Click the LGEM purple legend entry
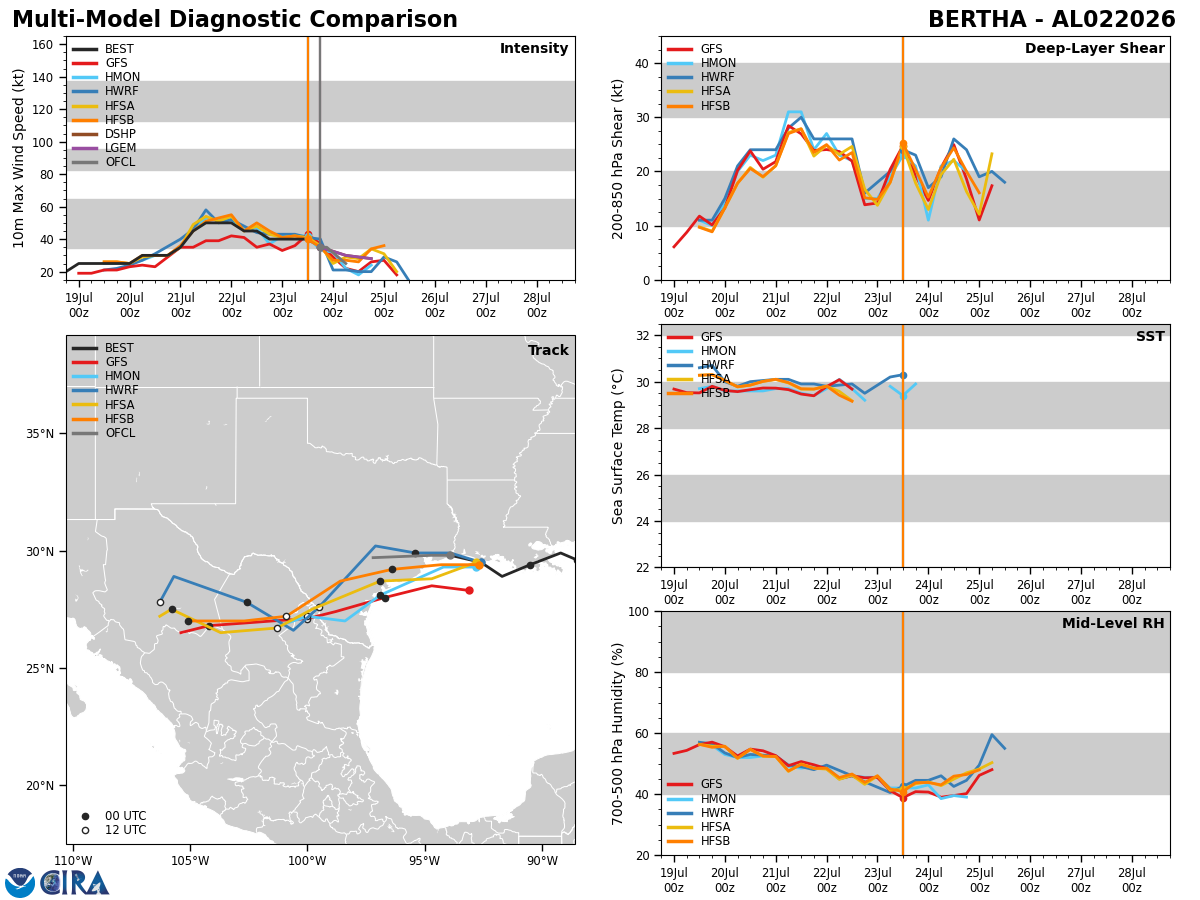 click(104, 148)
